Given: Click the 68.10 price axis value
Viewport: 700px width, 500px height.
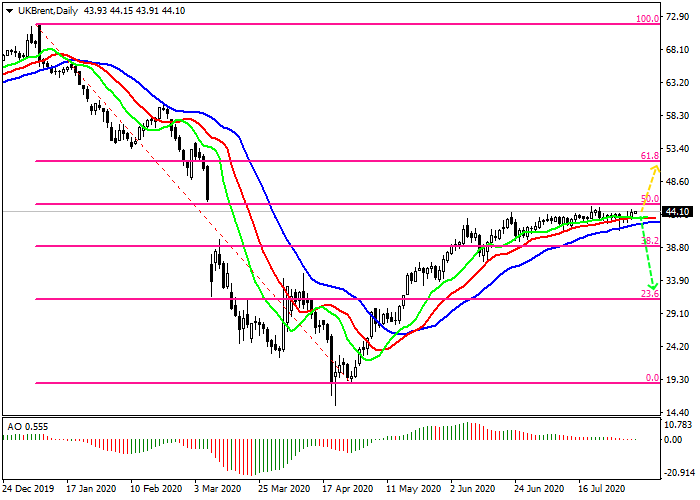Looking at the screenshot, I should click(x=677, y=50).
